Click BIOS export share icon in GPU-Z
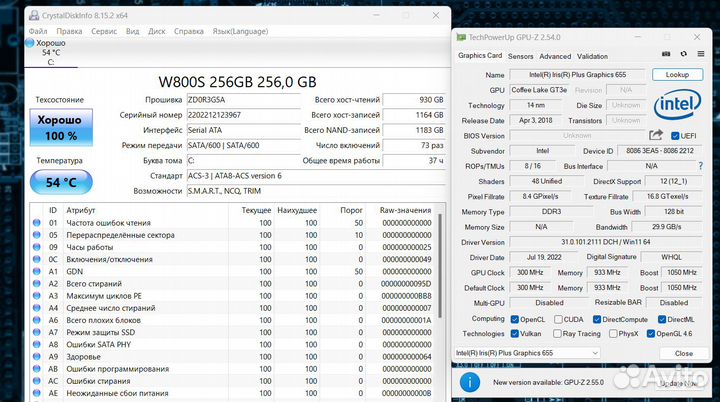Viewport: 720px width, 402px height. pos(656,135)
